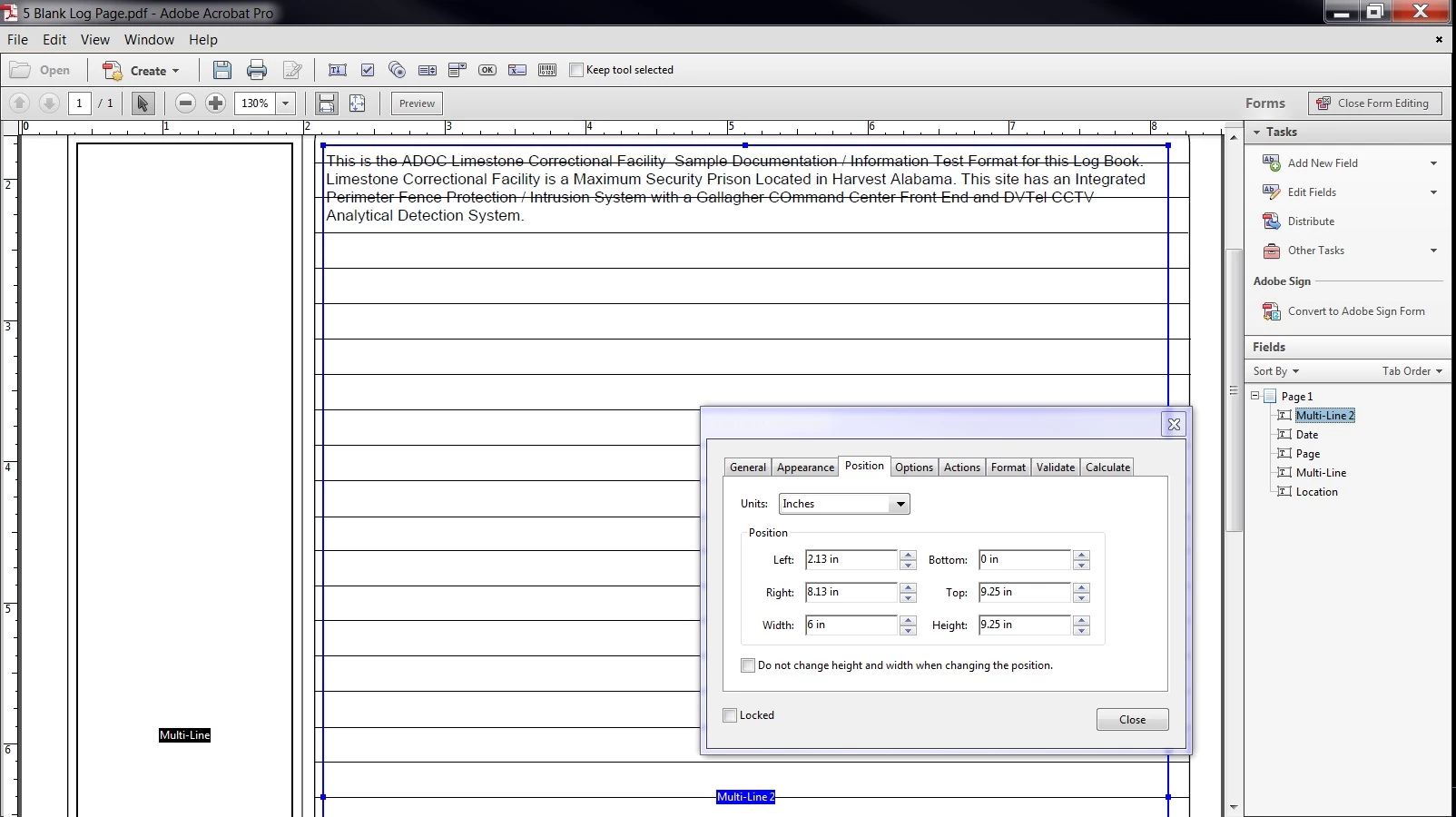1456x817 pixels.
Task: Select the Text Field tool
Action: tap(338, 70)
